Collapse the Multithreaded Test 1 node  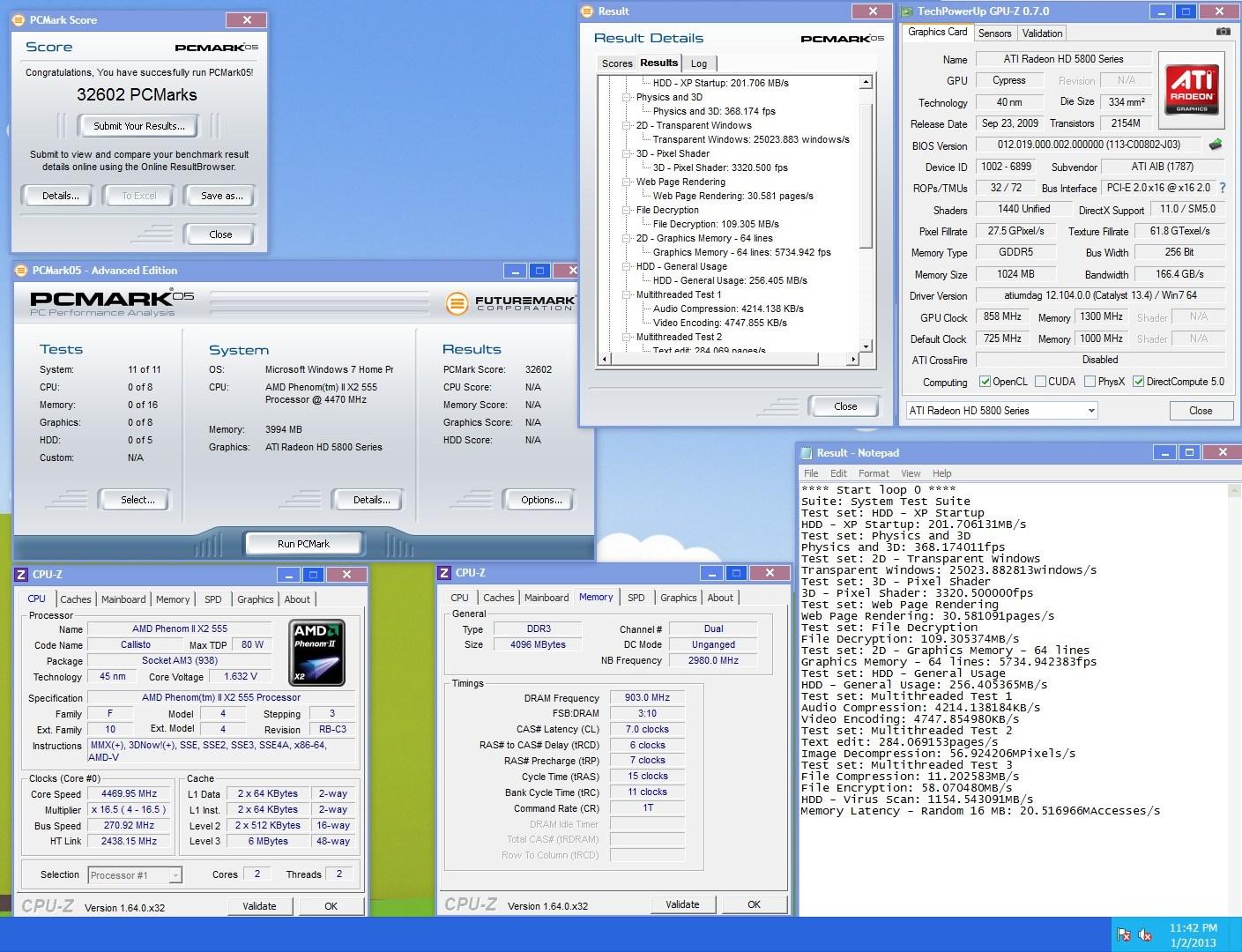pos(627,294)
